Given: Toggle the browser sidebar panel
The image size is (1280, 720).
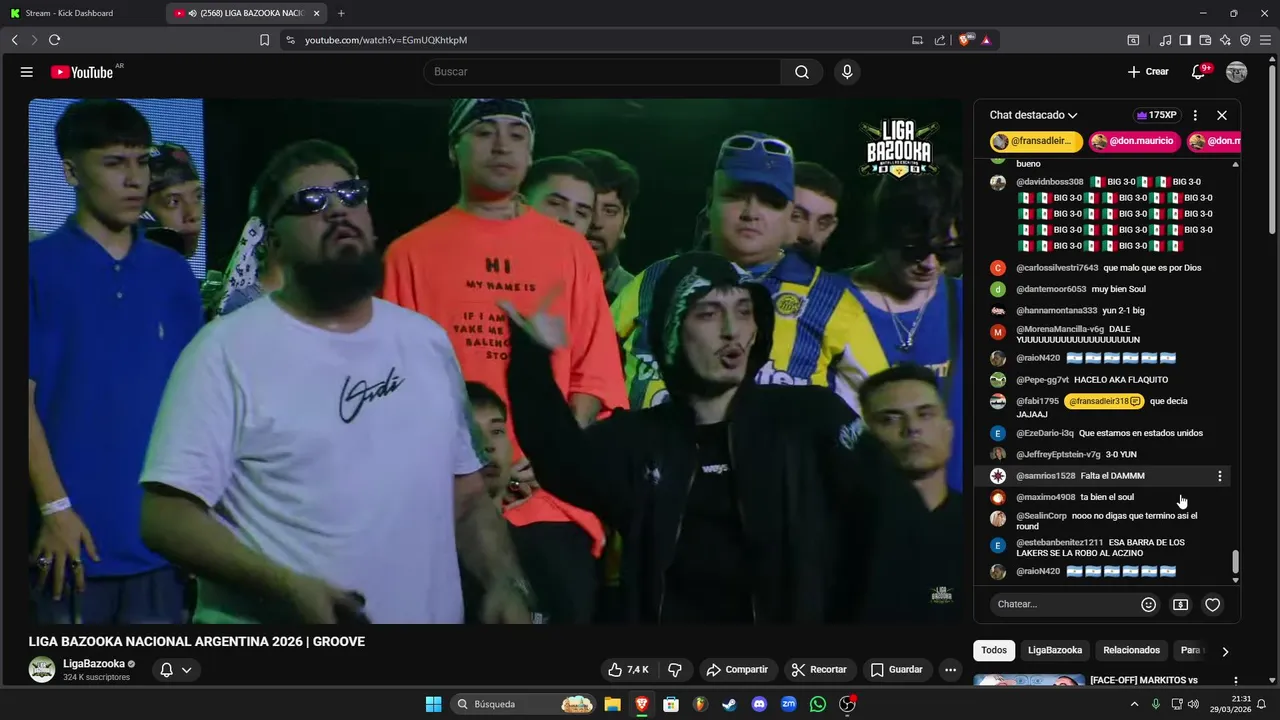Looking at the screenshot, I should (x=1185, y=40).
